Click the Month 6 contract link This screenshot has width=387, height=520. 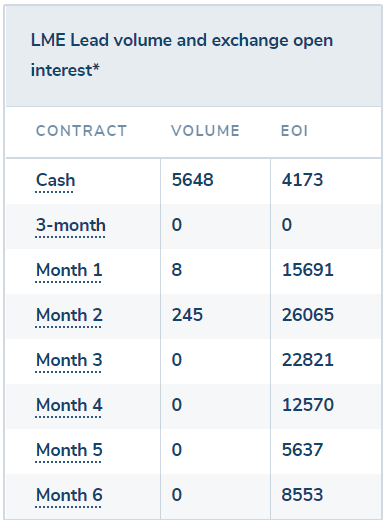coord(69,495)
